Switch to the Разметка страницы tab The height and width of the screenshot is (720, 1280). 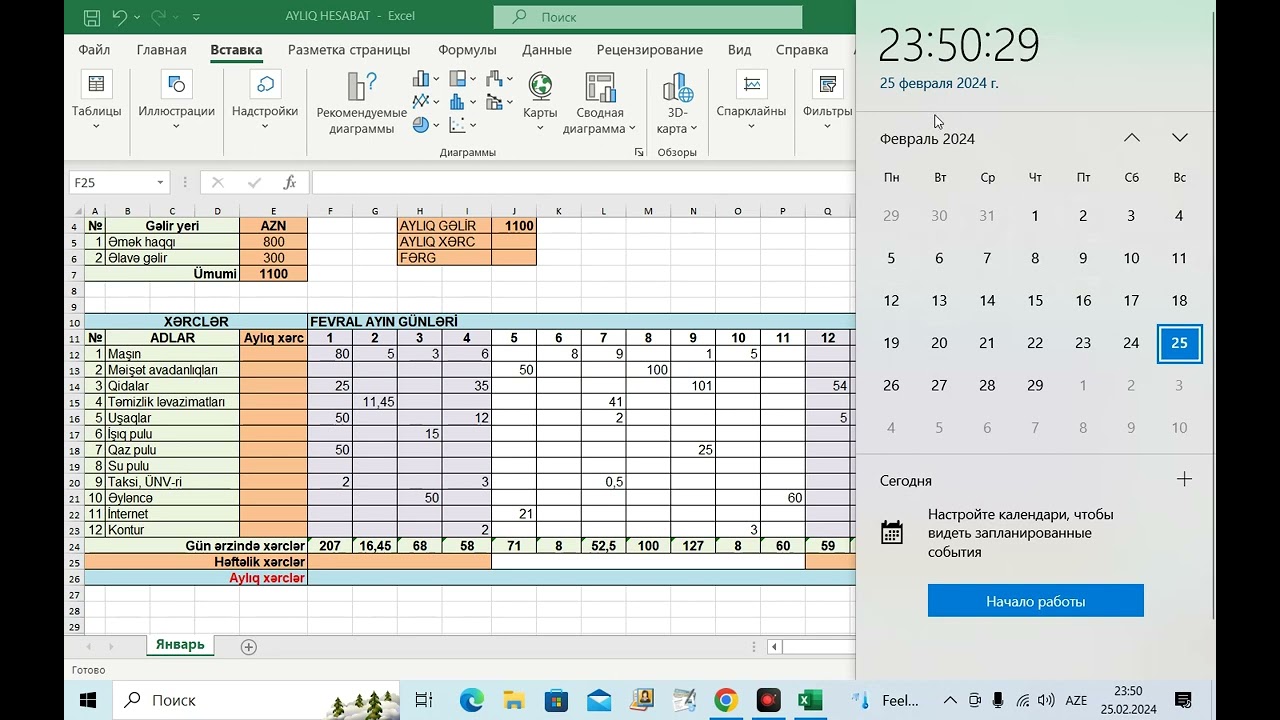coord(349,49)
